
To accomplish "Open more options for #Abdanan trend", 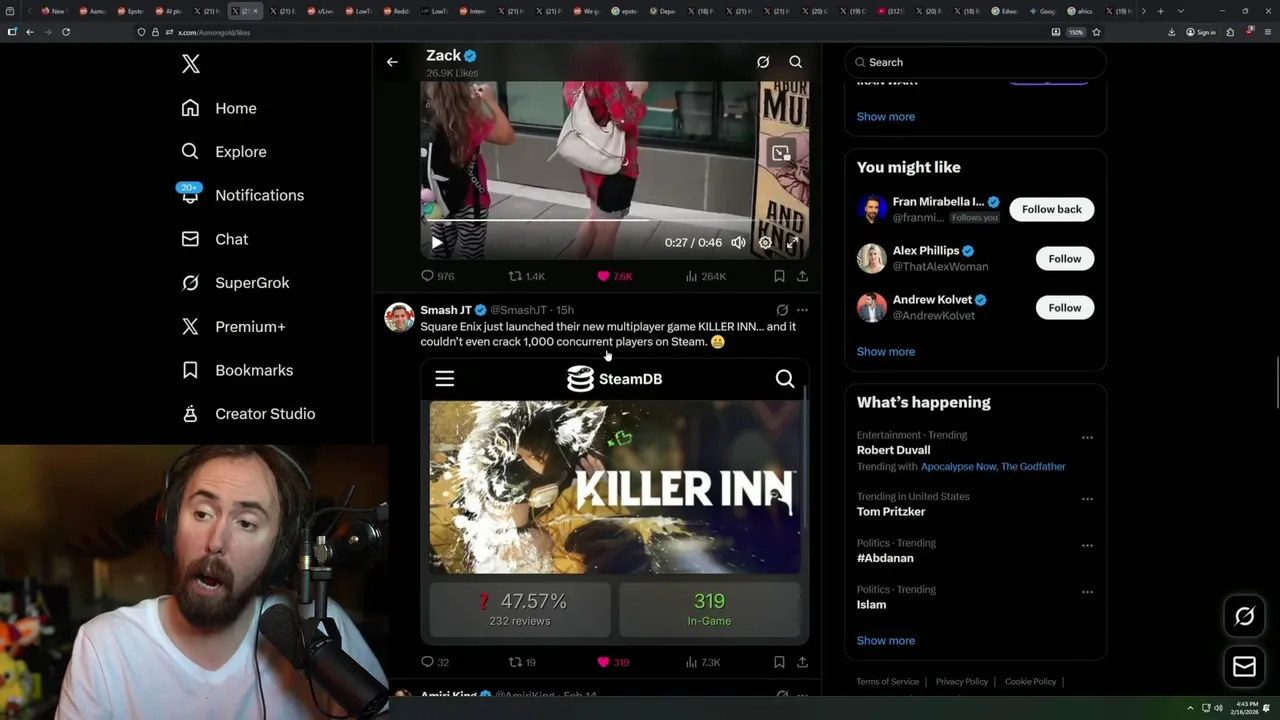I will click(1087, 546).
